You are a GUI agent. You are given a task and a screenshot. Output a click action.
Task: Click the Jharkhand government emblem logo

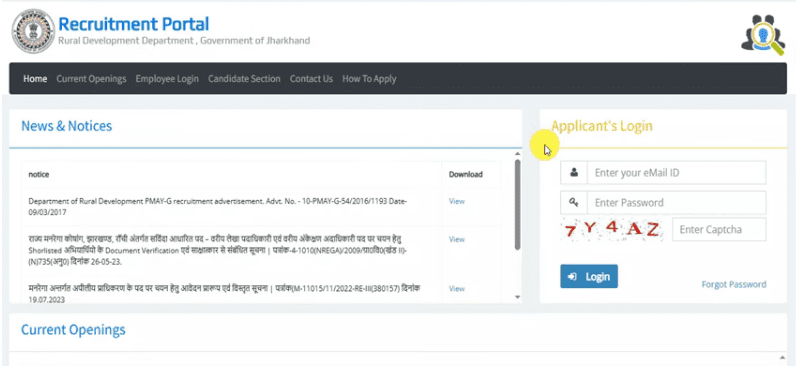[33, 31]
